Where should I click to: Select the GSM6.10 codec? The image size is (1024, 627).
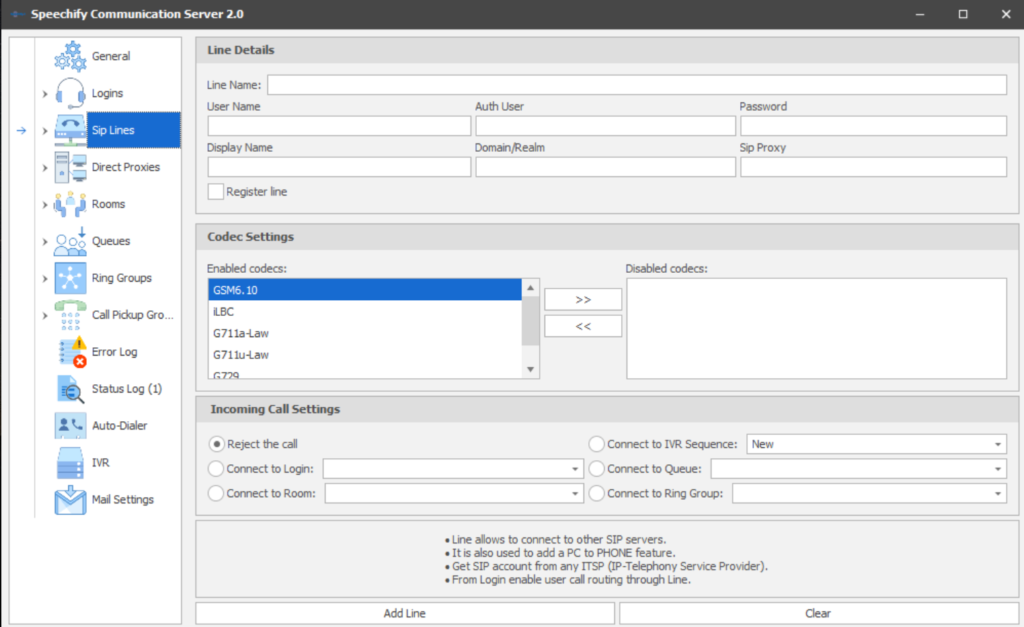click(x=365, y=290)
